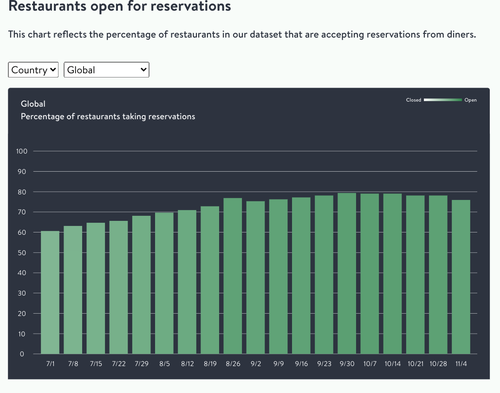Select the 9/2 bar
Screen dimensions: 500x393
tap(256, 277)
